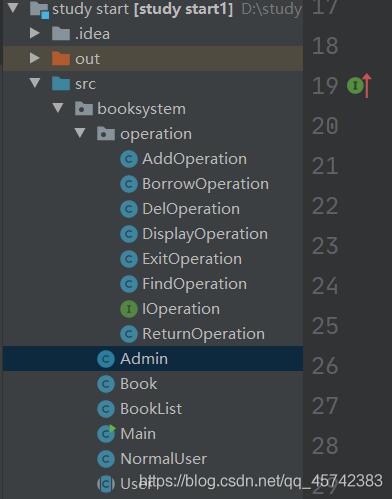
Task: Click the green implemented-interface gutter icon at line 19
Action: (x=355, y=86)
